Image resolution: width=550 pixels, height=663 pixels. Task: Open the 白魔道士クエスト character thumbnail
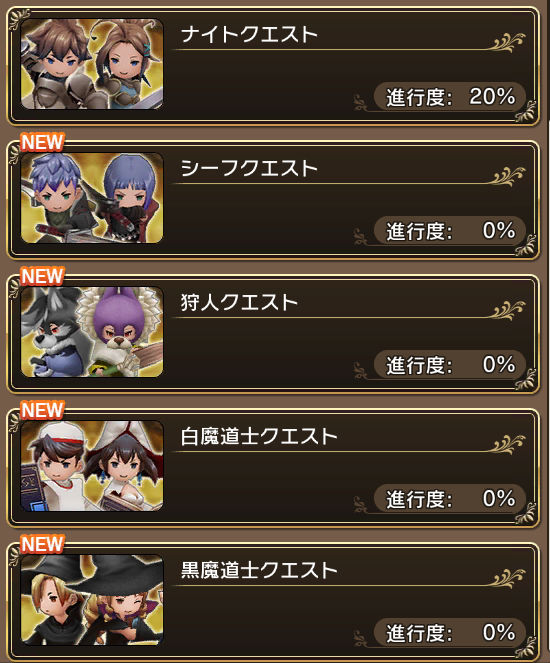coord(92,466)
